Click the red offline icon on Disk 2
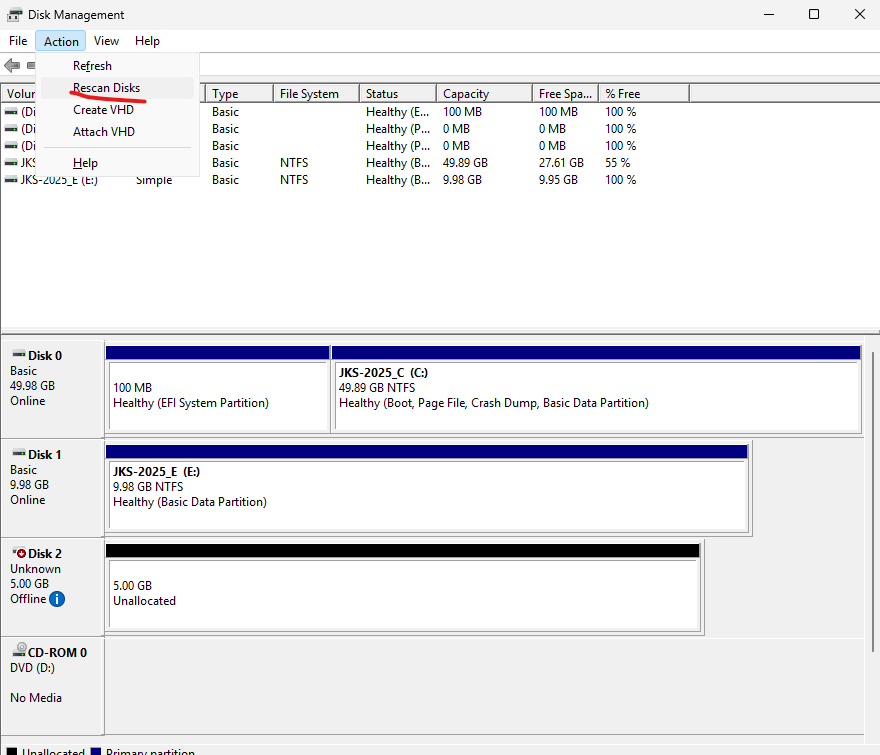Viewport: 880px width, 755px height. coord(20,552)
